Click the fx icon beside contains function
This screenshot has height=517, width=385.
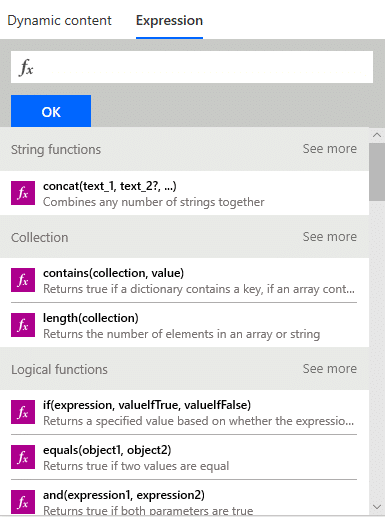[x=23, y=280]
